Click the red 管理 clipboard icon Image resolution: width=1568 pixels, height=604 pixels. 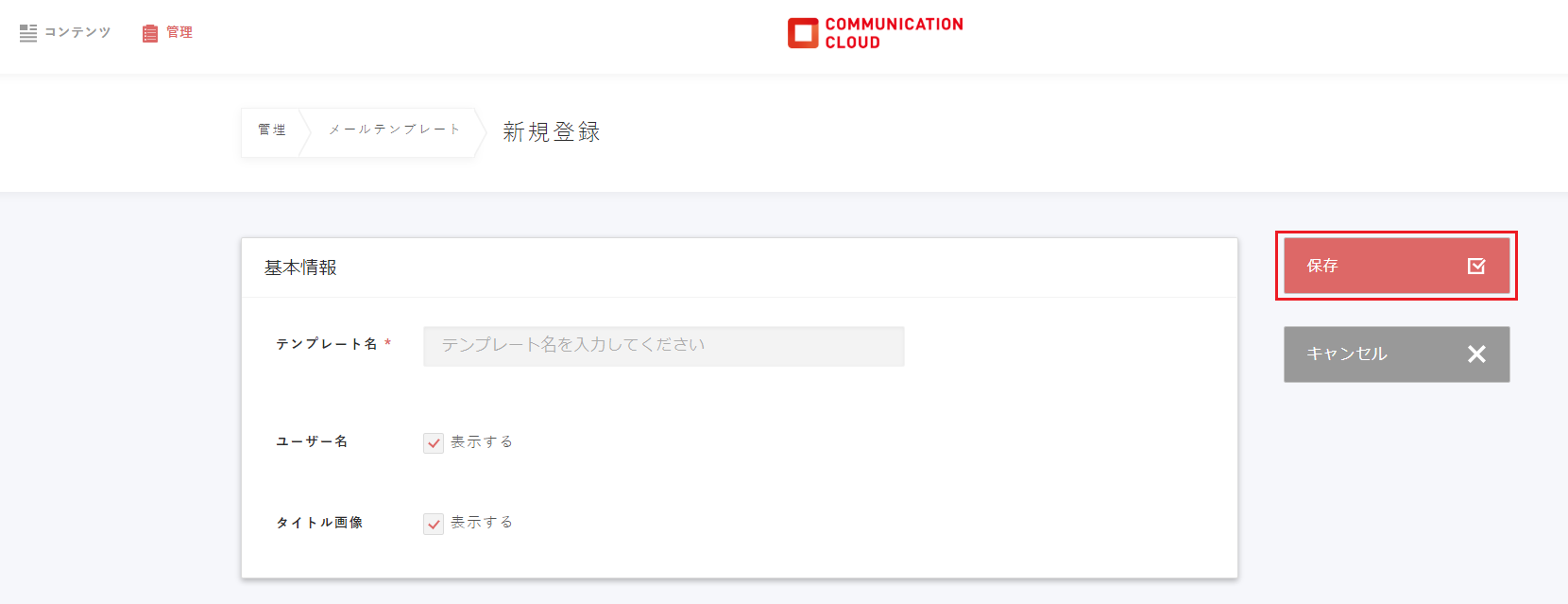pyautogui.click(x=150, y=33)
